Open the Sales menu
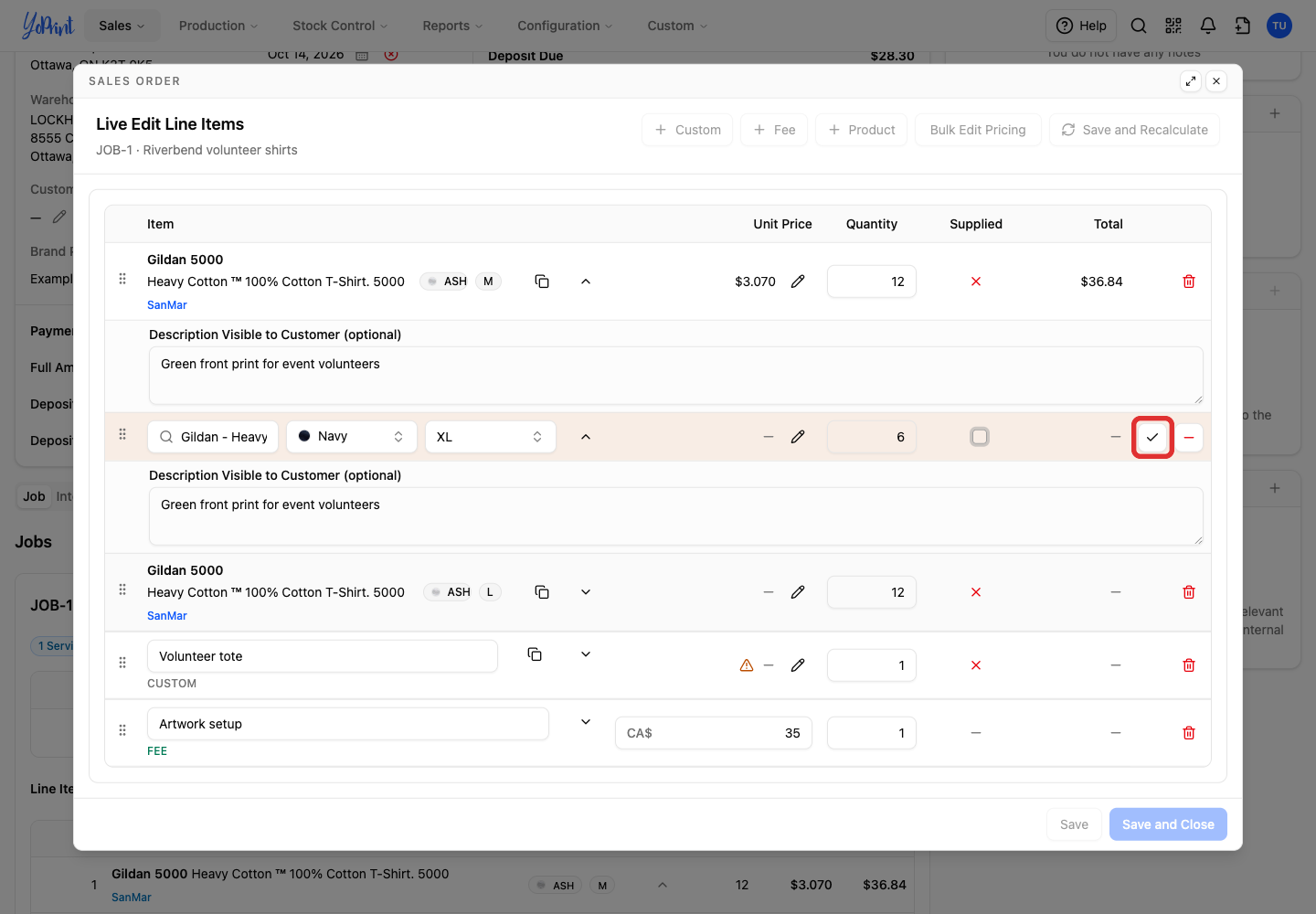The width and height of the screenshot is (1316, 914). pos(122,26)
